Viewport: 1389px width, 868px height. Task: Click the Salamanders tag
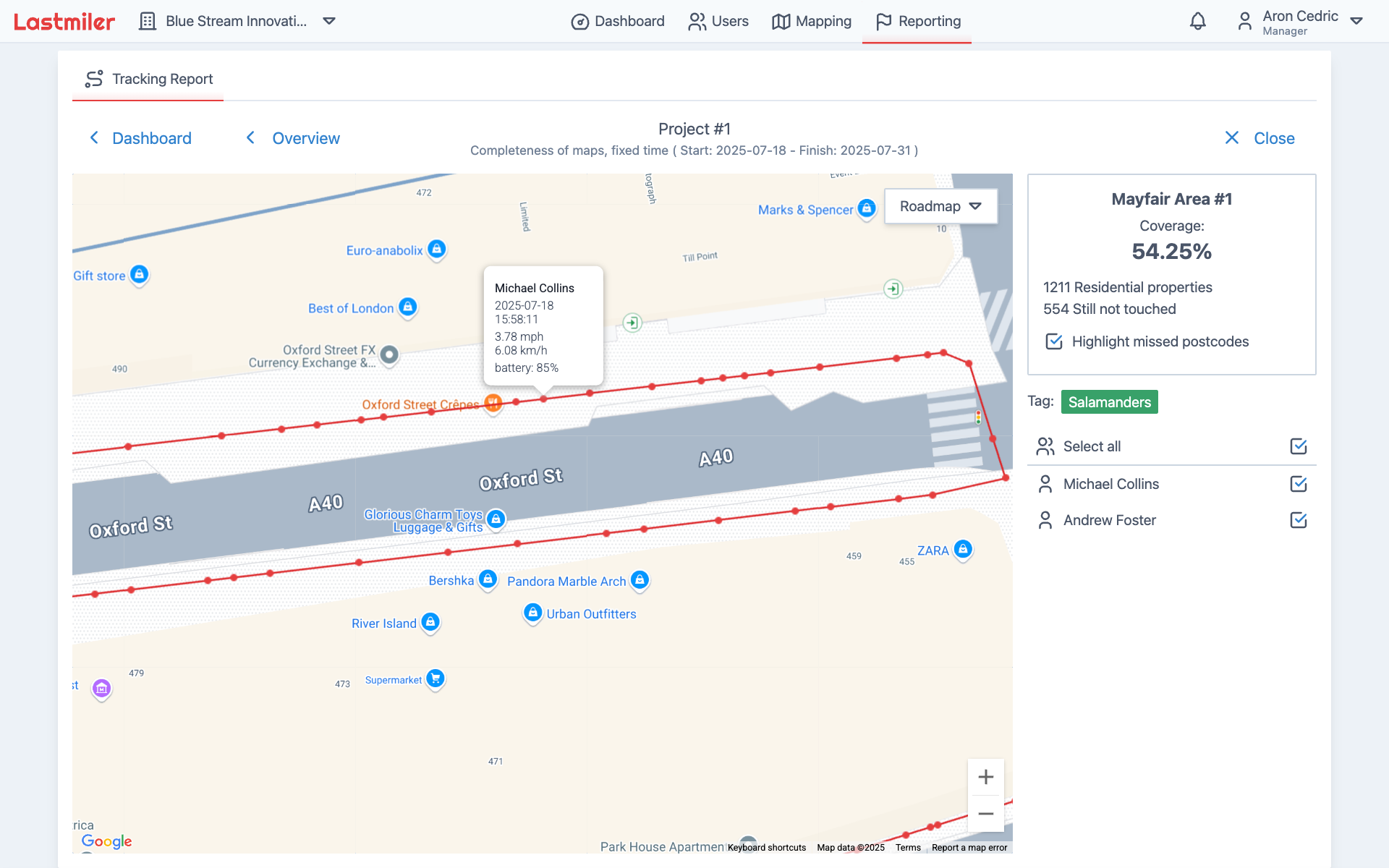pos(1109,402)
